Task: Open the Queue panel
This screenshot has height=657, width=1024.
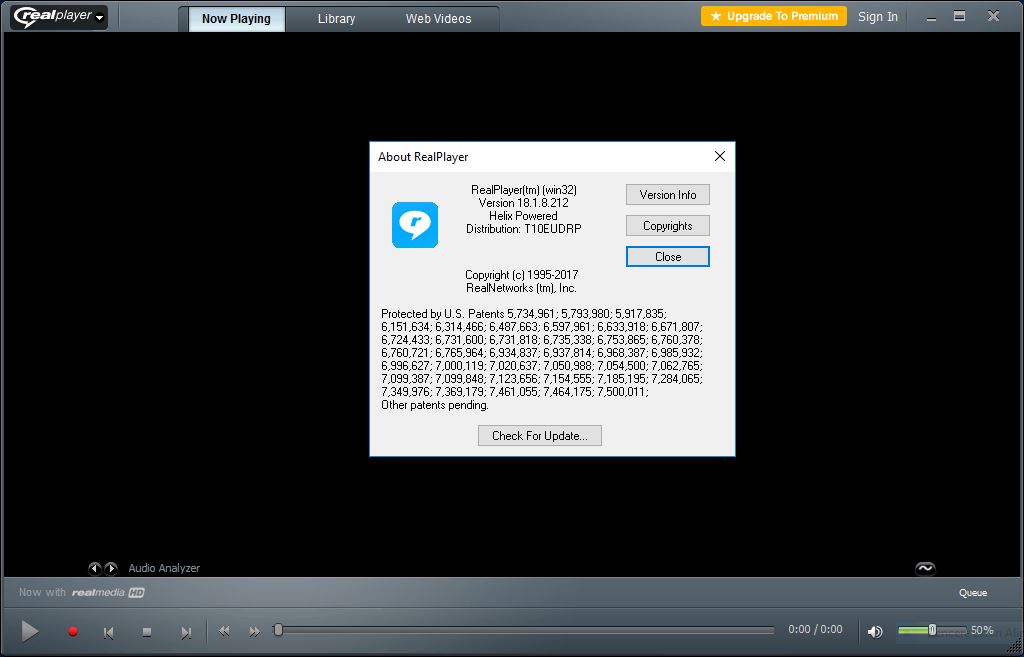Action: pyautogui.click(x=973, y=593)
